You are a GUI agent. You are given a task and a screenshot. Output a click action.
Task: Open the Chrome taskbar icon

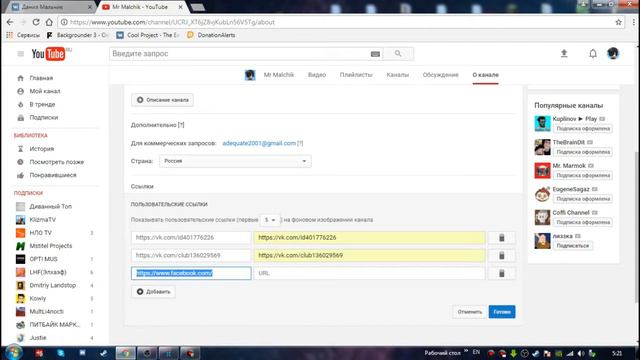pyautogui.click(x=125, y=353)
